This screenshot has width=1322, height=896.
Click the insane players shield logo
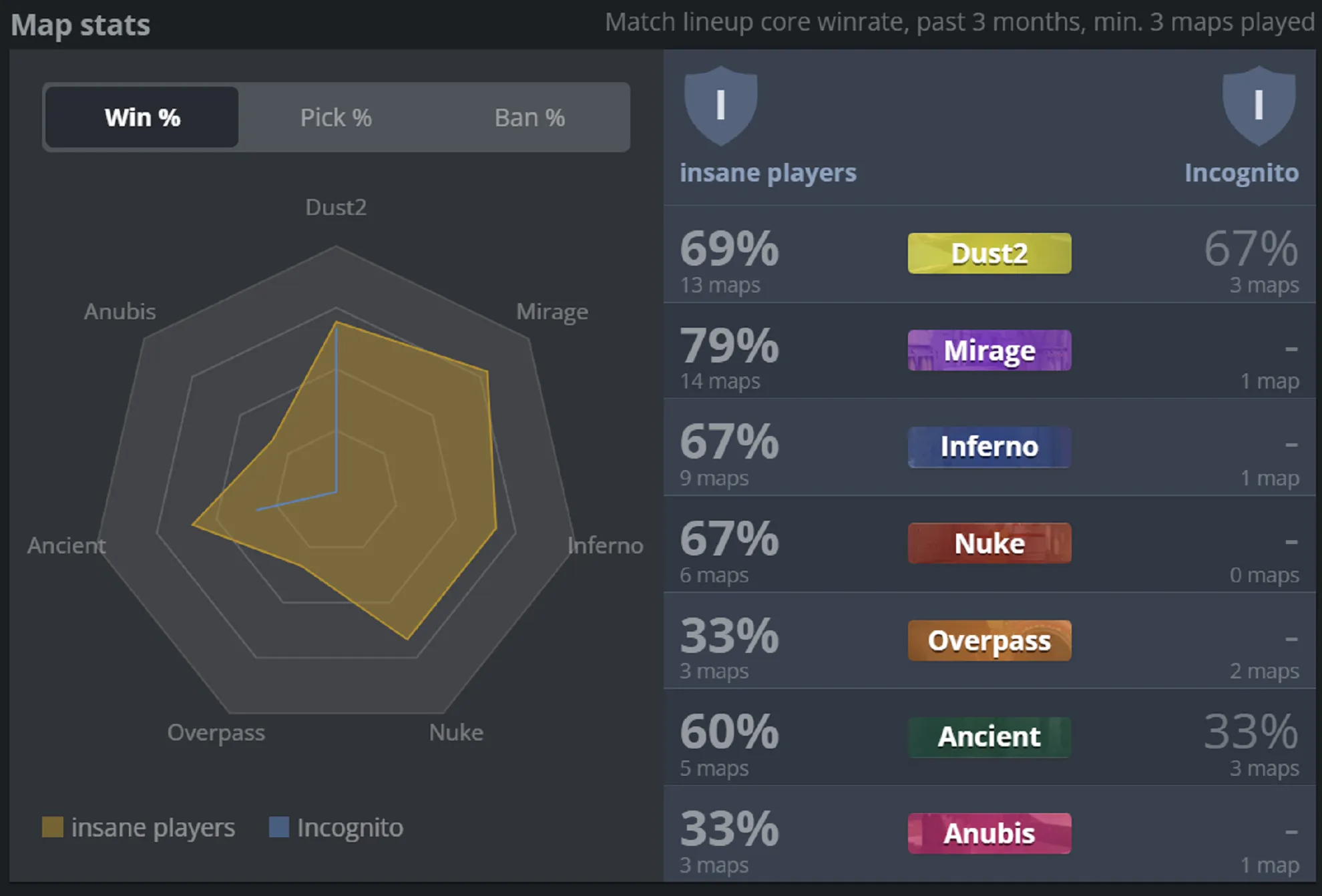(x=720, y=105)
